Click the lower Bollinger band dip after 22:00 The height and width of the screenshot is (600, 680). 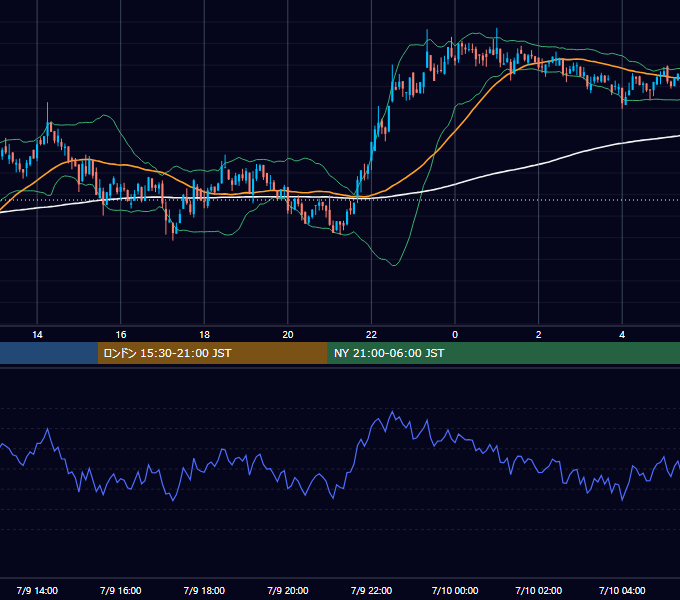pyautogui.click(x=394, y=264)
